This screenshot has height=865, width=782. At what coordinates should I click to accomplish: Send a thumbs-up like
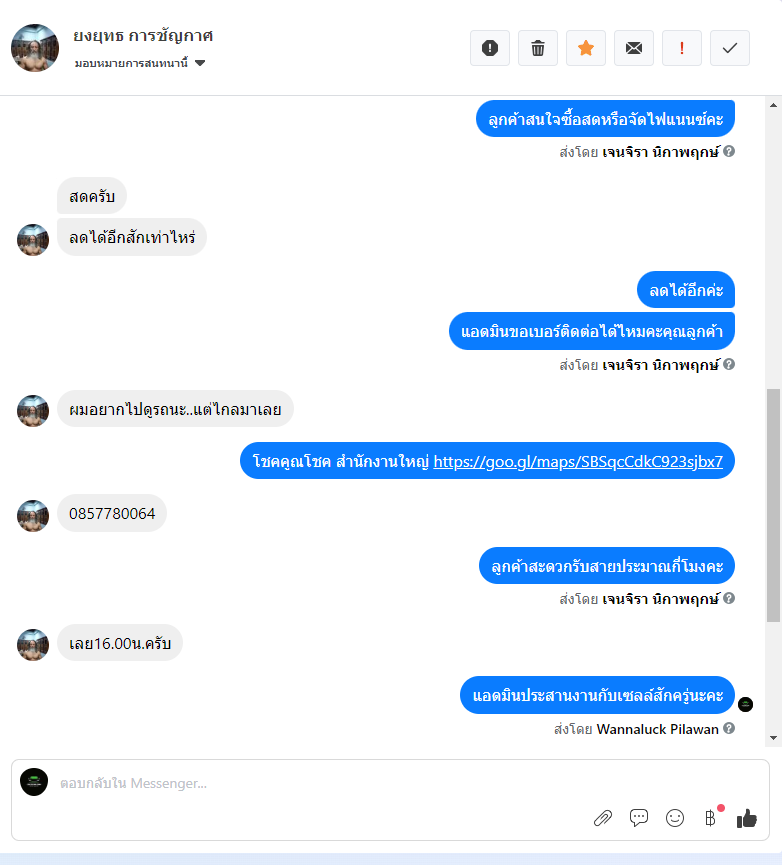point(747,818)
